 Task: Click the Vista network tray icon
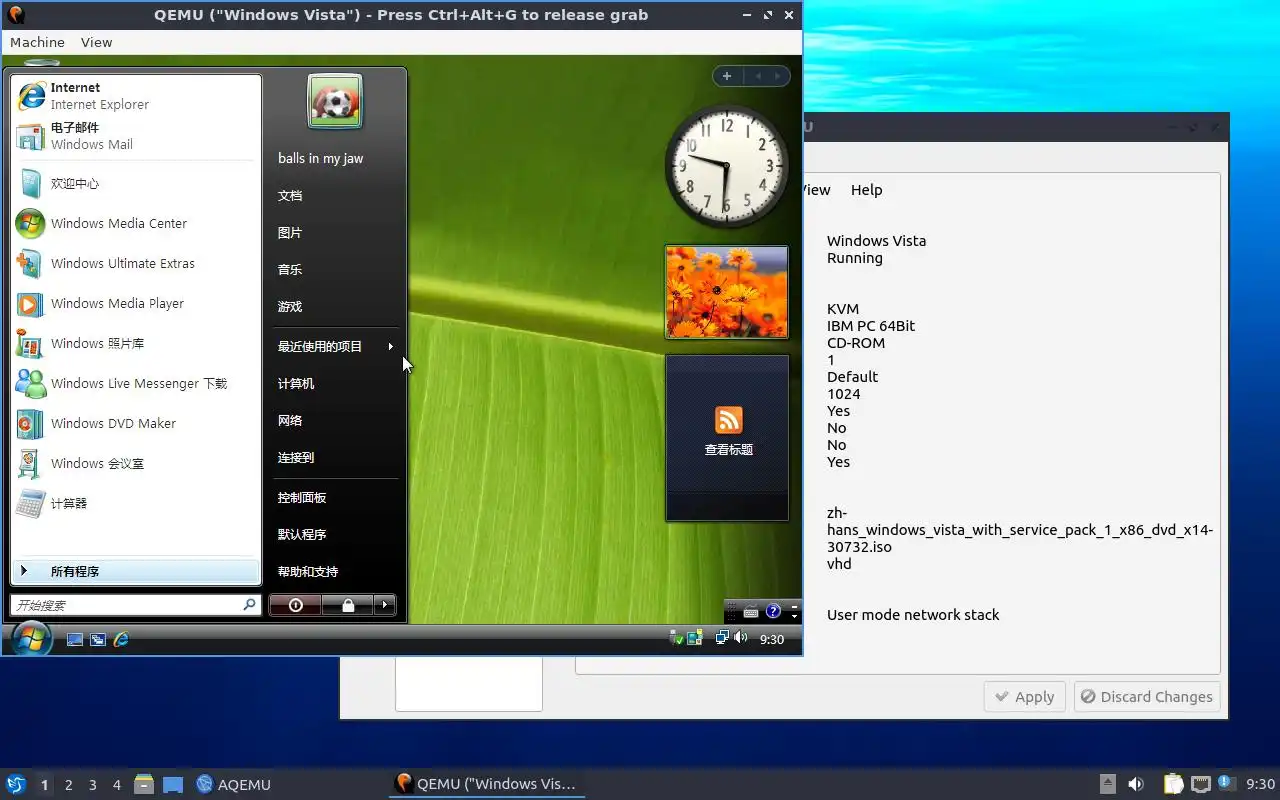pos(721,638)
